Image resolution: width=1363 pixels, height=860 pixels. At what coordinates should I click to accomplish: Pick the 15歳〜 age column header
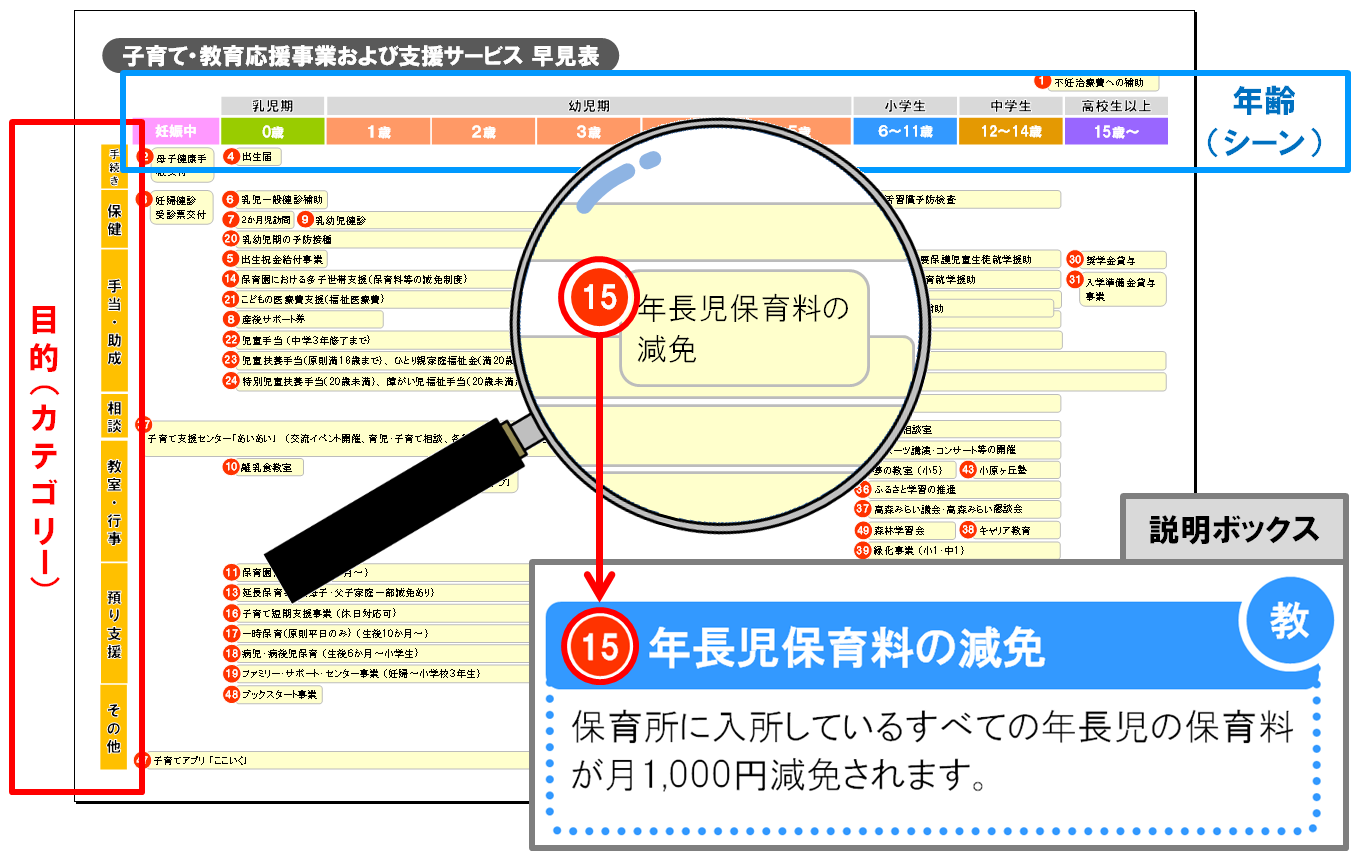tap(1116, 131)
